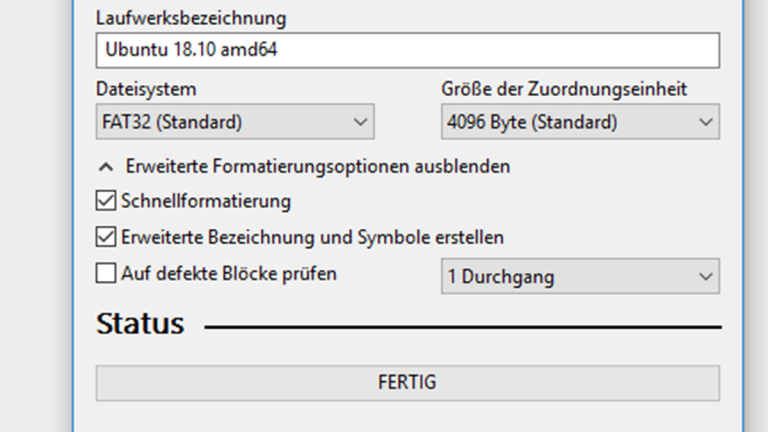This screenshot has height=432, width=768.
Task: Click the chevron icon beside Erweiterte Formatierungsoptionen
Action: 105,167
